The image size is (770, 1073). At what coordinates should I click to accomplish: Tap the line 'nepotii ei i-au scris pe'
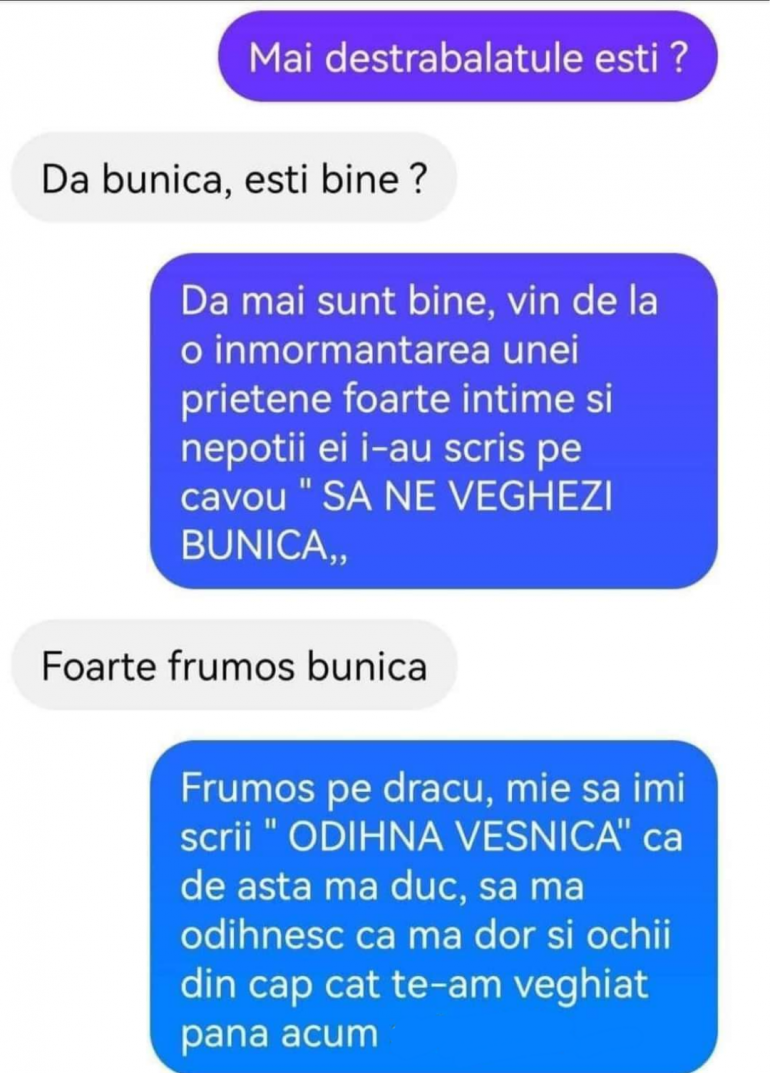tap(381, 450)
